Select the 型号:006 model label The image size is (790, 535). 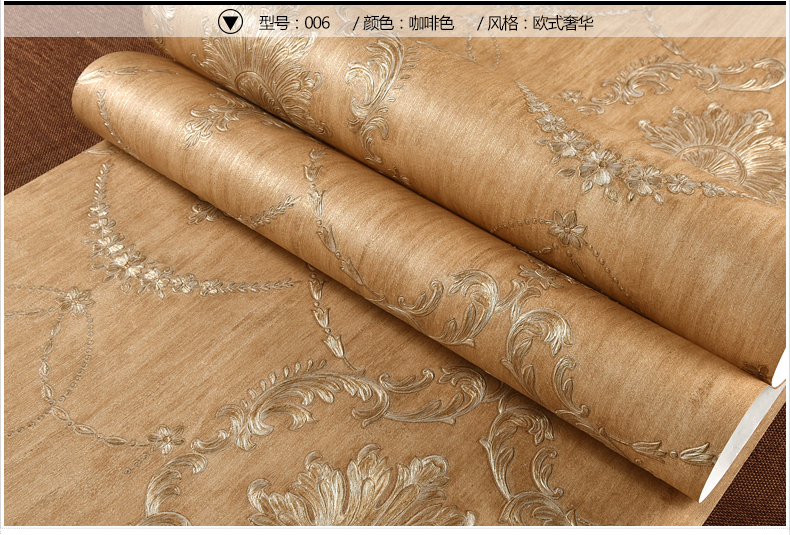click(x=294, y=23)
